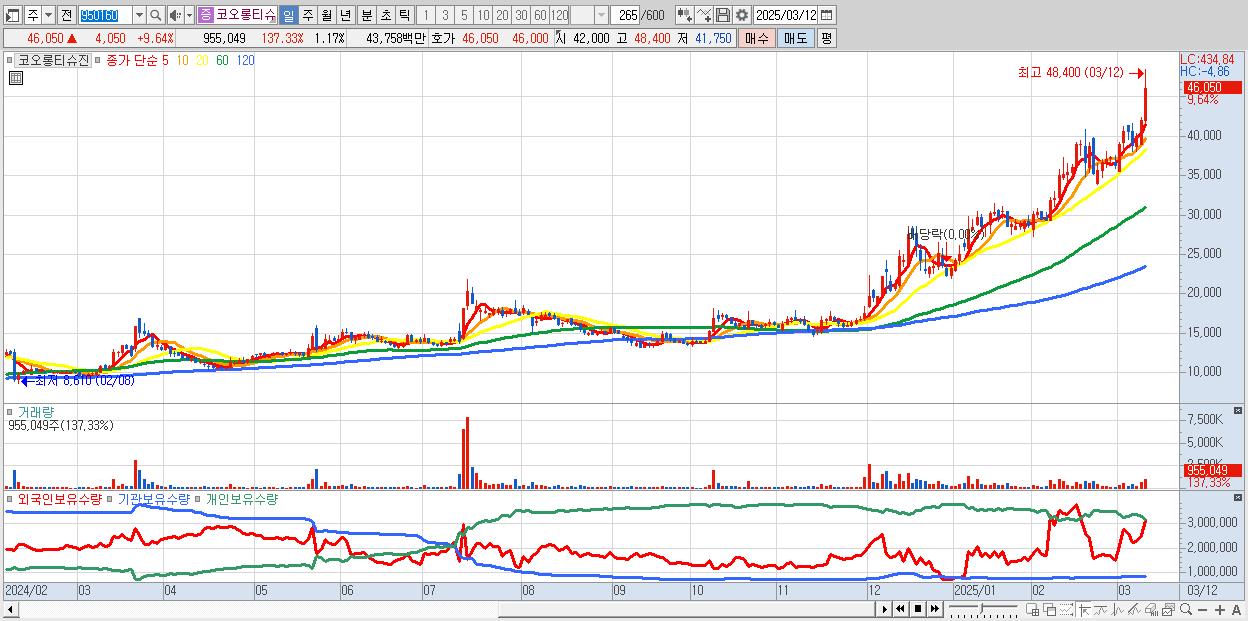Click the 매수 buy button

[757, 38]
